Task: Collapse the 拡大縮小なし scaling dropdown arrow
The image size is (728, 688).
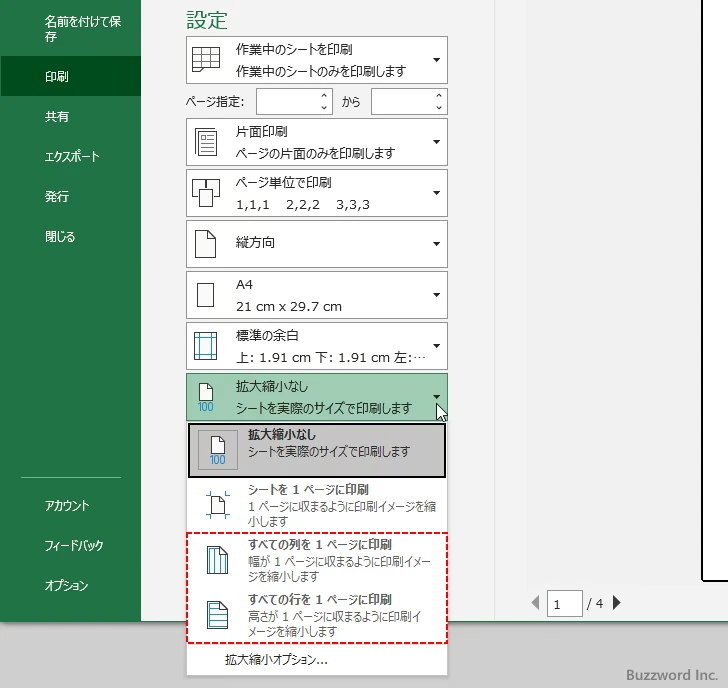Action: click(x=436, y=397)
